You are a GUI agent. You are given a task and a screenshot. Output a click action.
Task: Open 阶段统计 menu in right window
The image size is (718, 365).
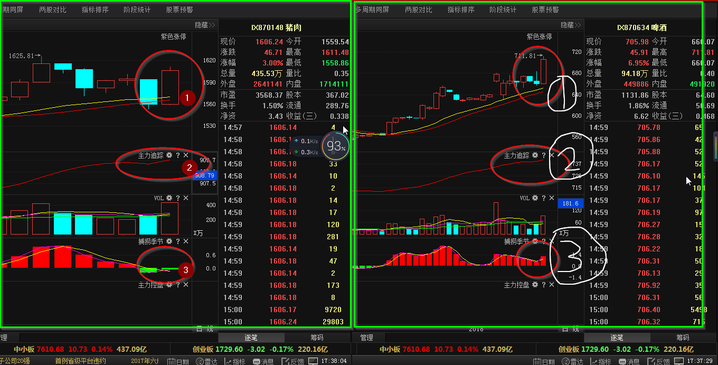pyautogui.click(x=502, y=10)
